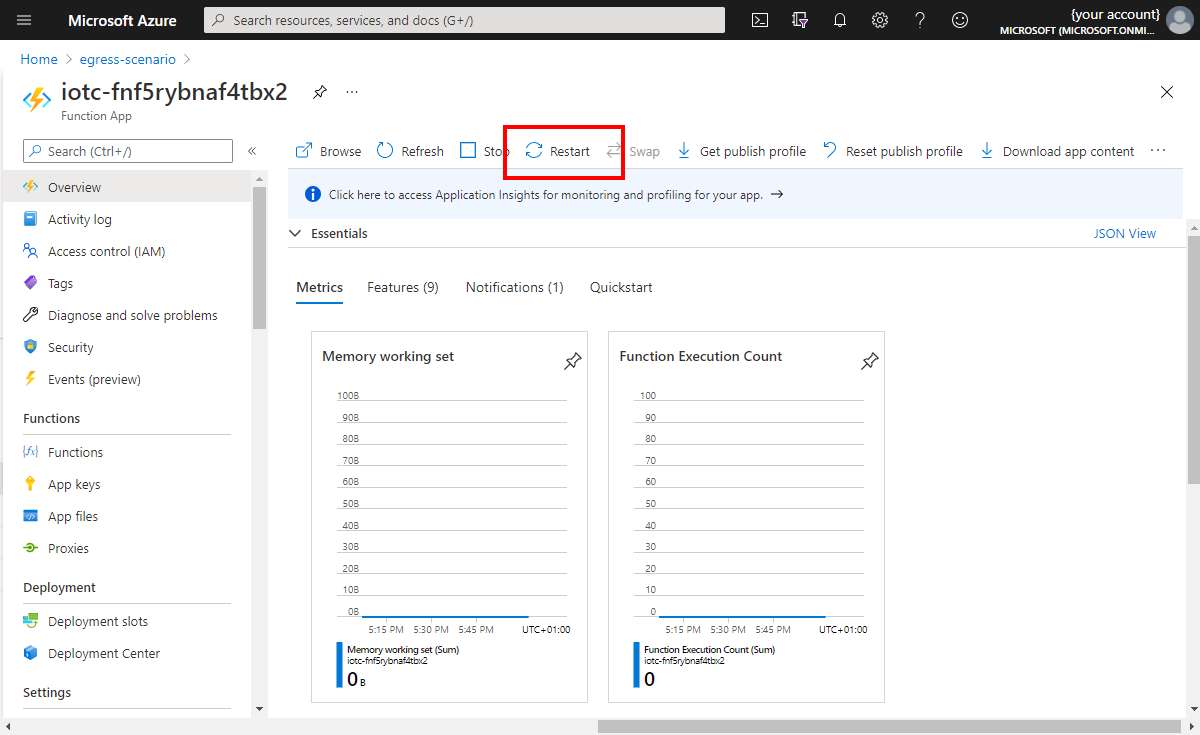This screenshot has width=1200, height=735.
Task: Click the Stop button in toolbar
Action: (x=484, y=151)
